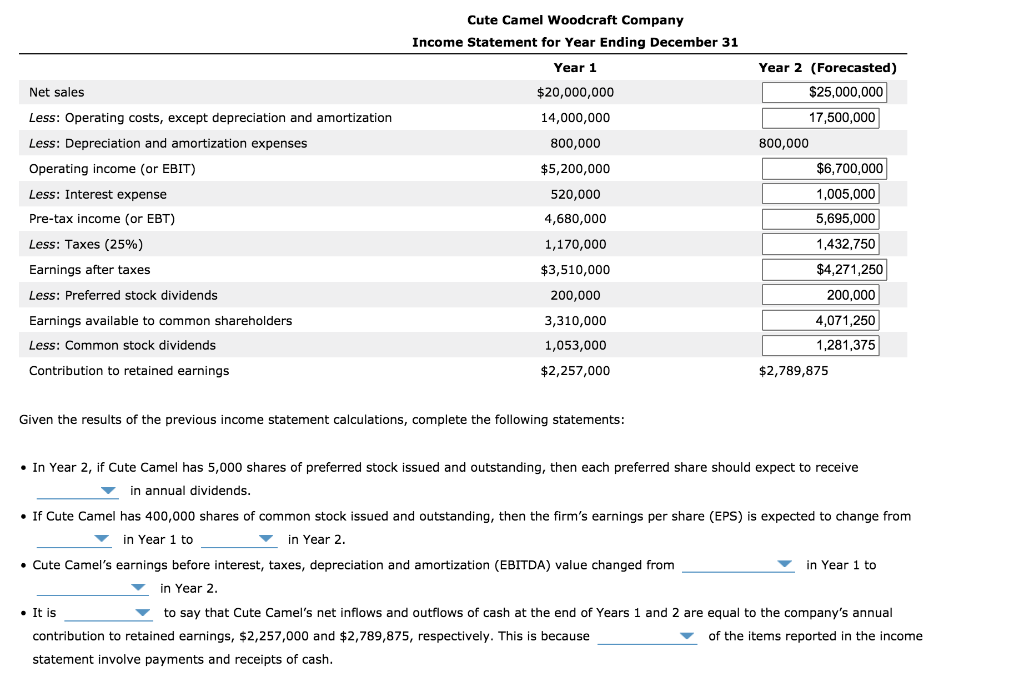Select the Earnings after taxes forecast box
Screen dimensions: 1024x677
(824, 269)
